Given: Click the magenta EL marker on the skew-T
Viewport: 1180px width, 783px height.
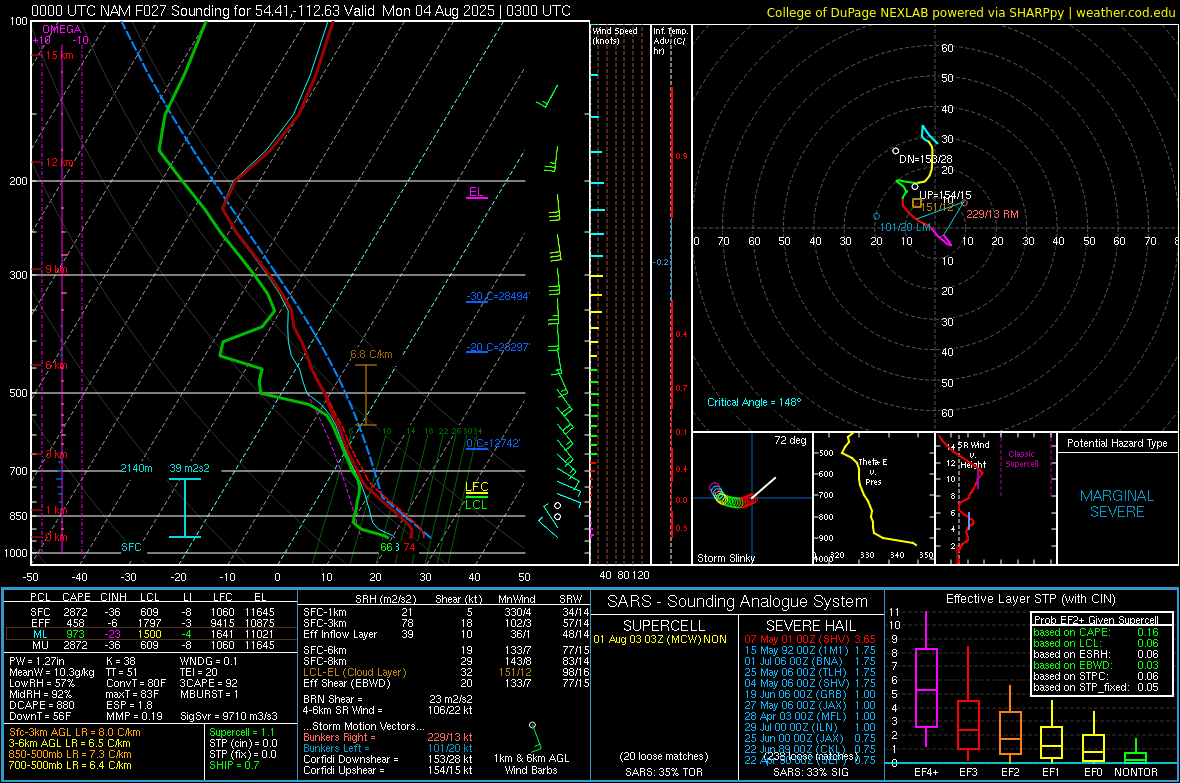Looking at the screenshot, I should tap(476, 192).
